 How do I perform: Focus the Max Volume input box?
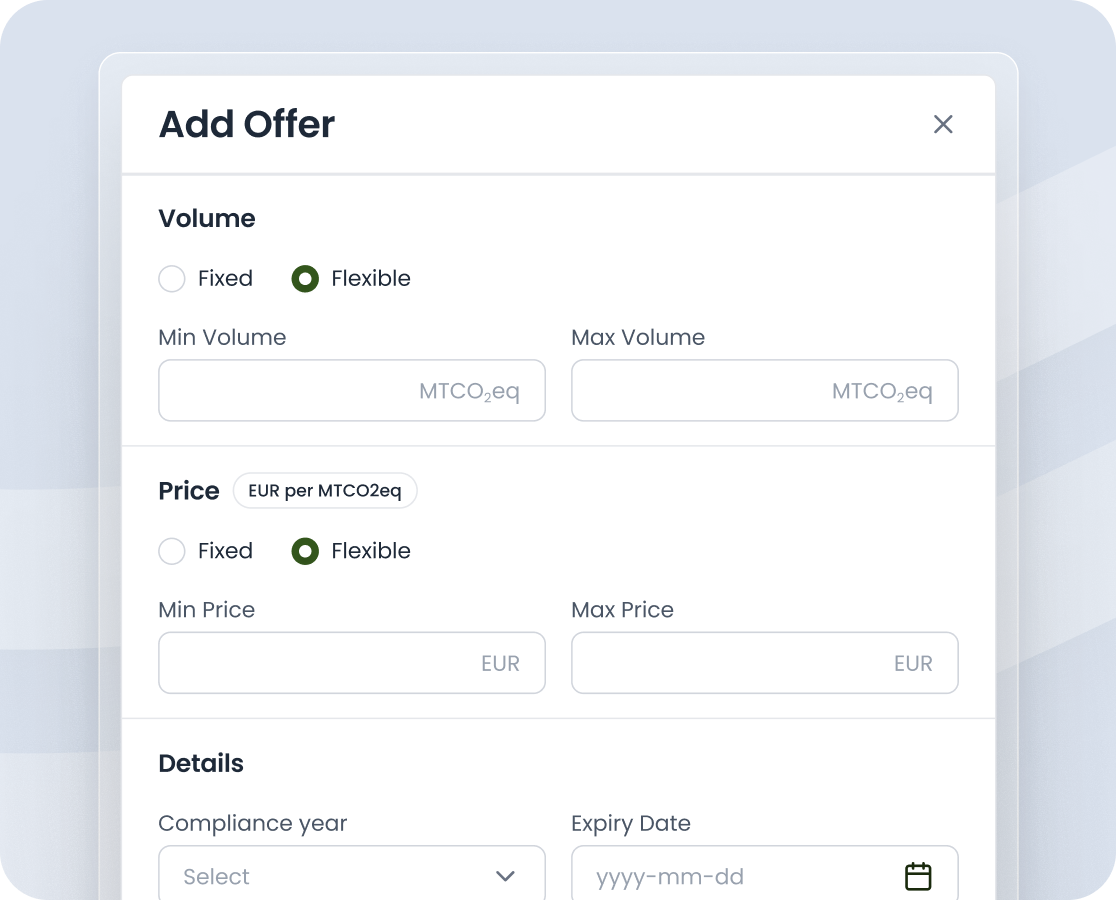pos(700,390)
